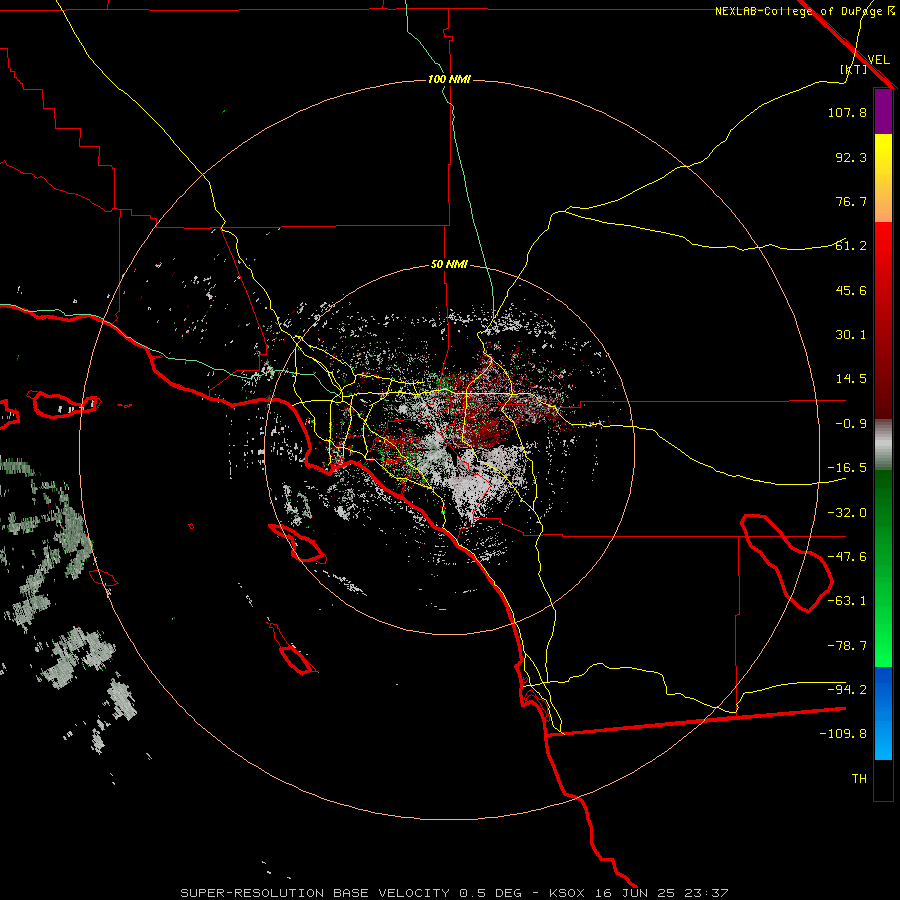Click the gray near-zero segment of the color bar

tap(883, 444)
